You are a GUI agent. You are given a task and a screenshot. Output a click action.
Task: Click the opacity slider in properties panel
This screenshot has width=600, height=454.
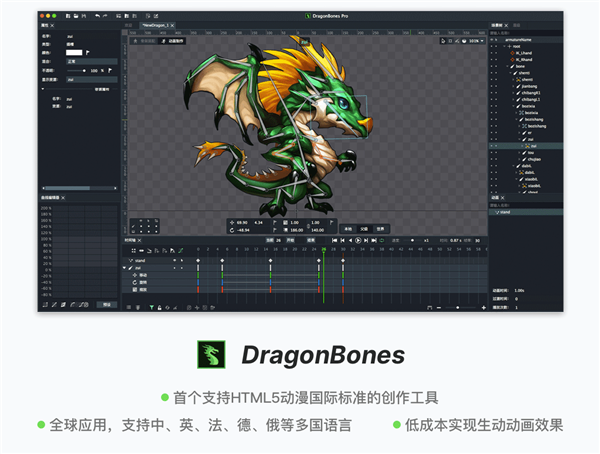point(77,70)
